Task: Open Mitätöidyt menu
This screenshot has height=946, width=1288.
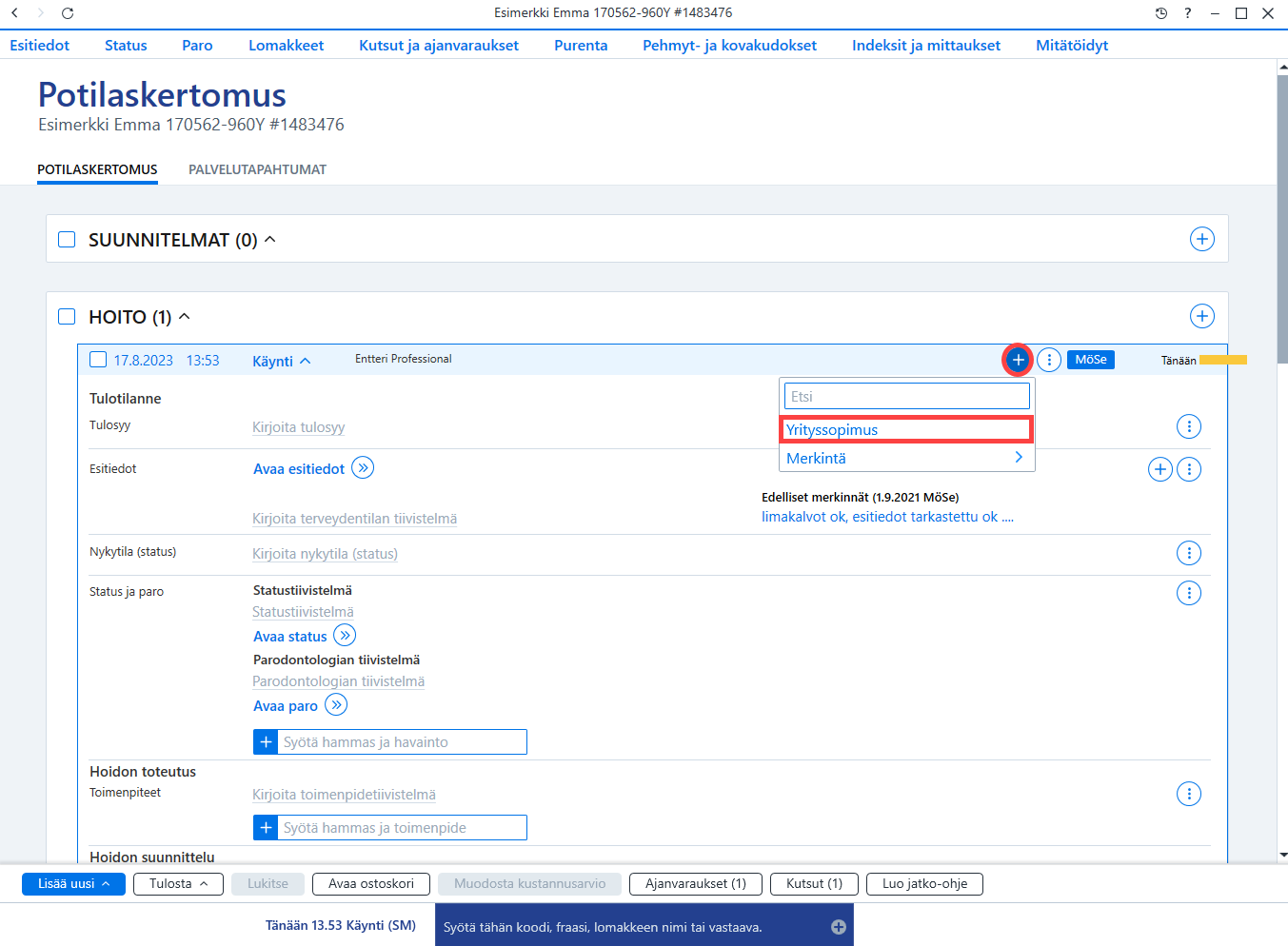Action: pyautogui.click(x=1072, y=45)
